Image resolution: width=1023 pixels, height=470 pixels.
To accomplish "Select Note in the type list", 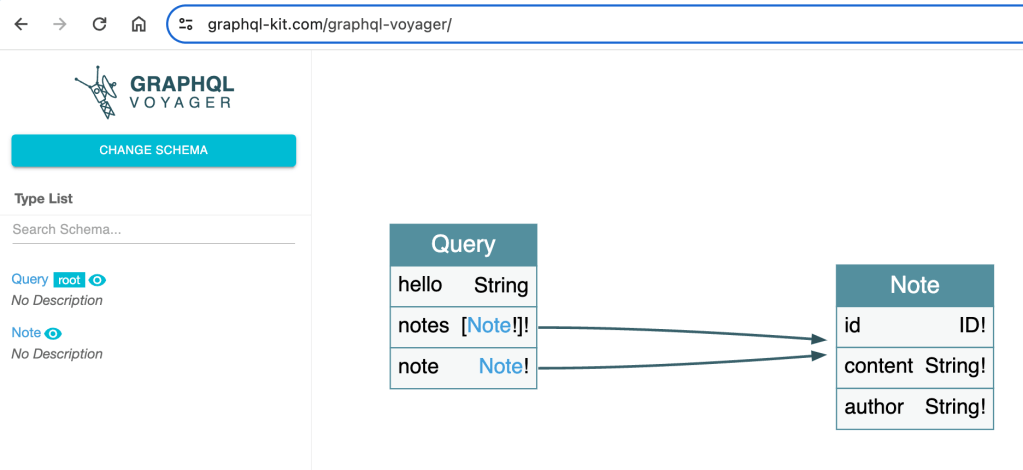I will pos(26,333).
